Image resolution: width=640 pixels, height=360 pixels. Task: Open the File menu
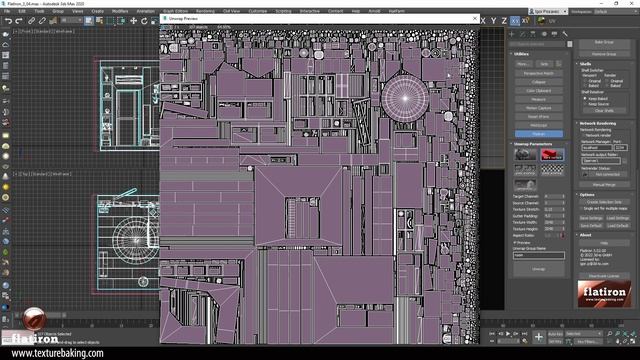point(7,11)
